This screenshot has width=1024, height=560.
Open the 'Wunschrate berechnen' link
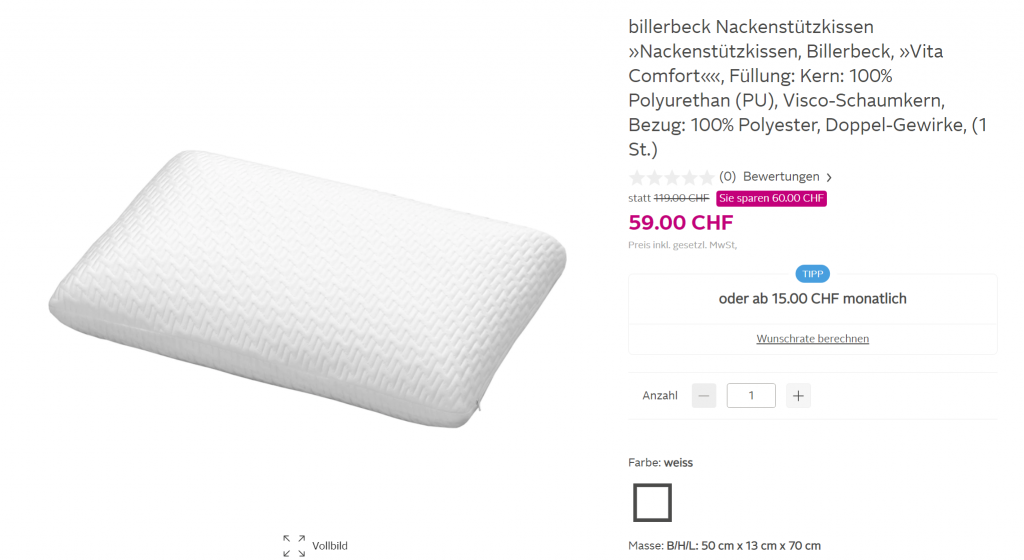812,338
